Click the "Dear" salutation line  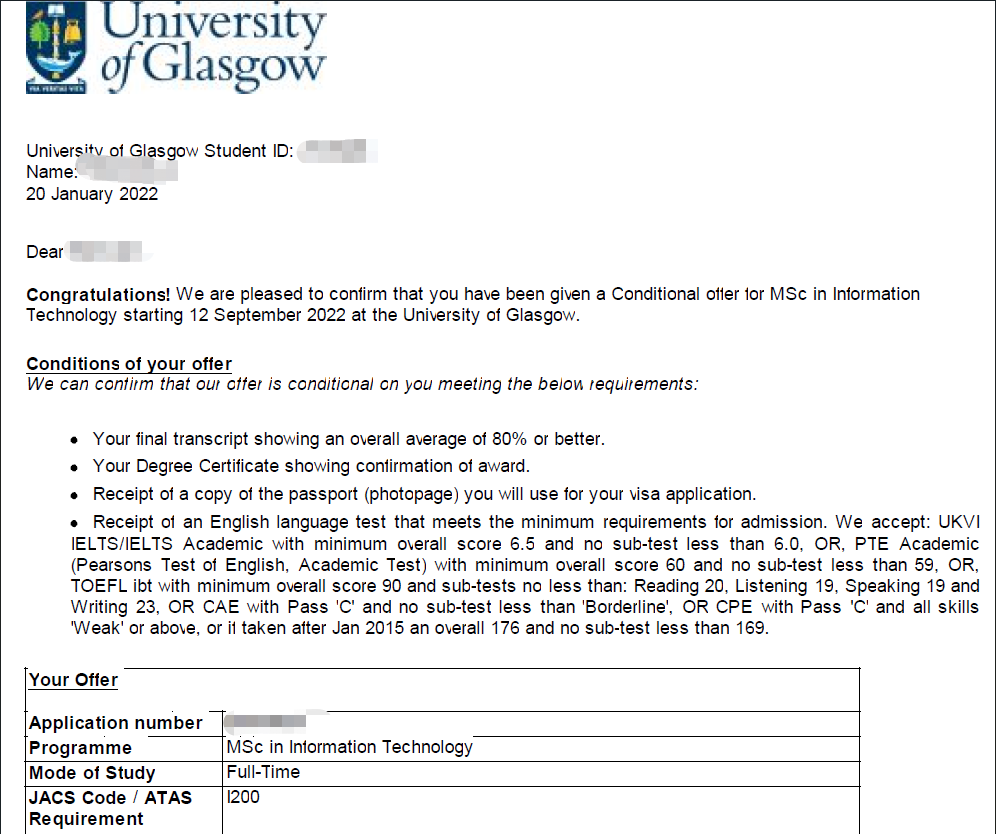coord(45,252)
